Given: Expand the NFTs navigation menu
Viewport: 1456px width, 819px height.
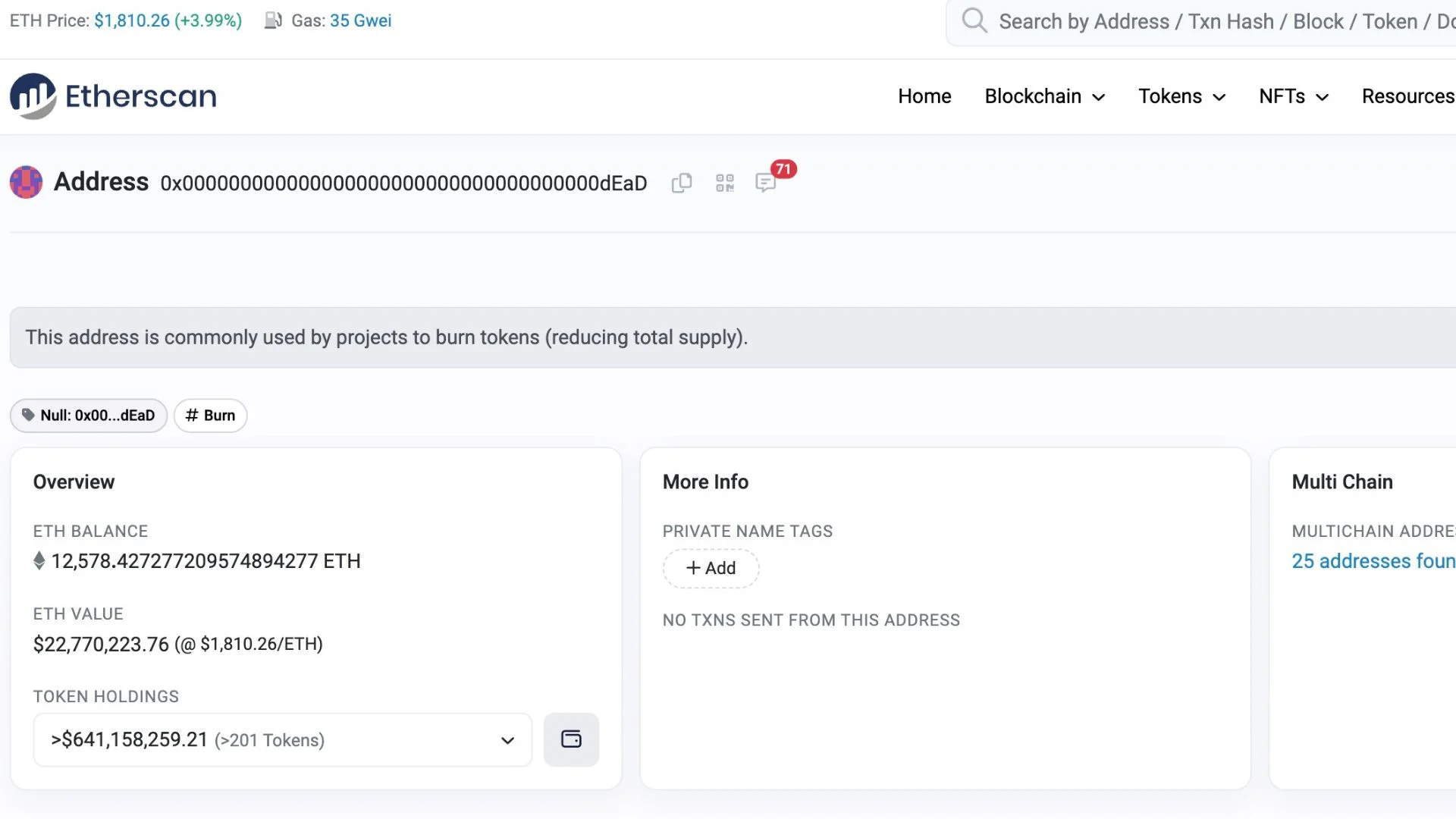Looking at the screenshot, I should pos(1293,96).
